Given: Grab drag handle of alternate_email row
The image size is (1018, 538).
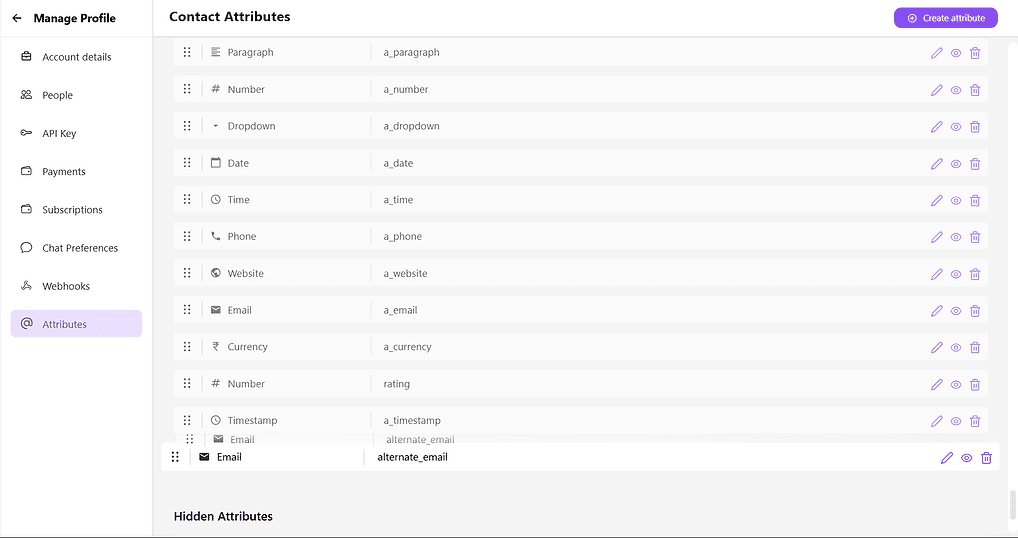Looking at the screenshot, I should (x=175, y=457).
